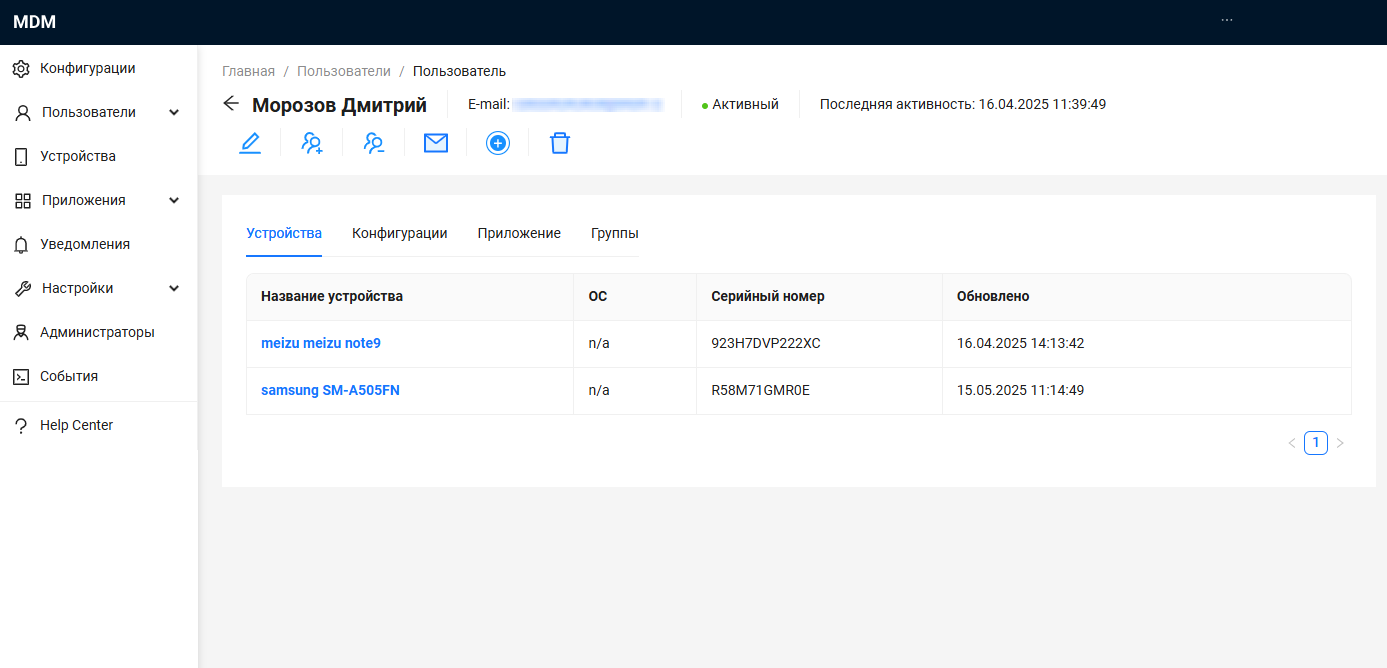
Task: Open the three-dots menu in header
Action: click(1227, 20)
